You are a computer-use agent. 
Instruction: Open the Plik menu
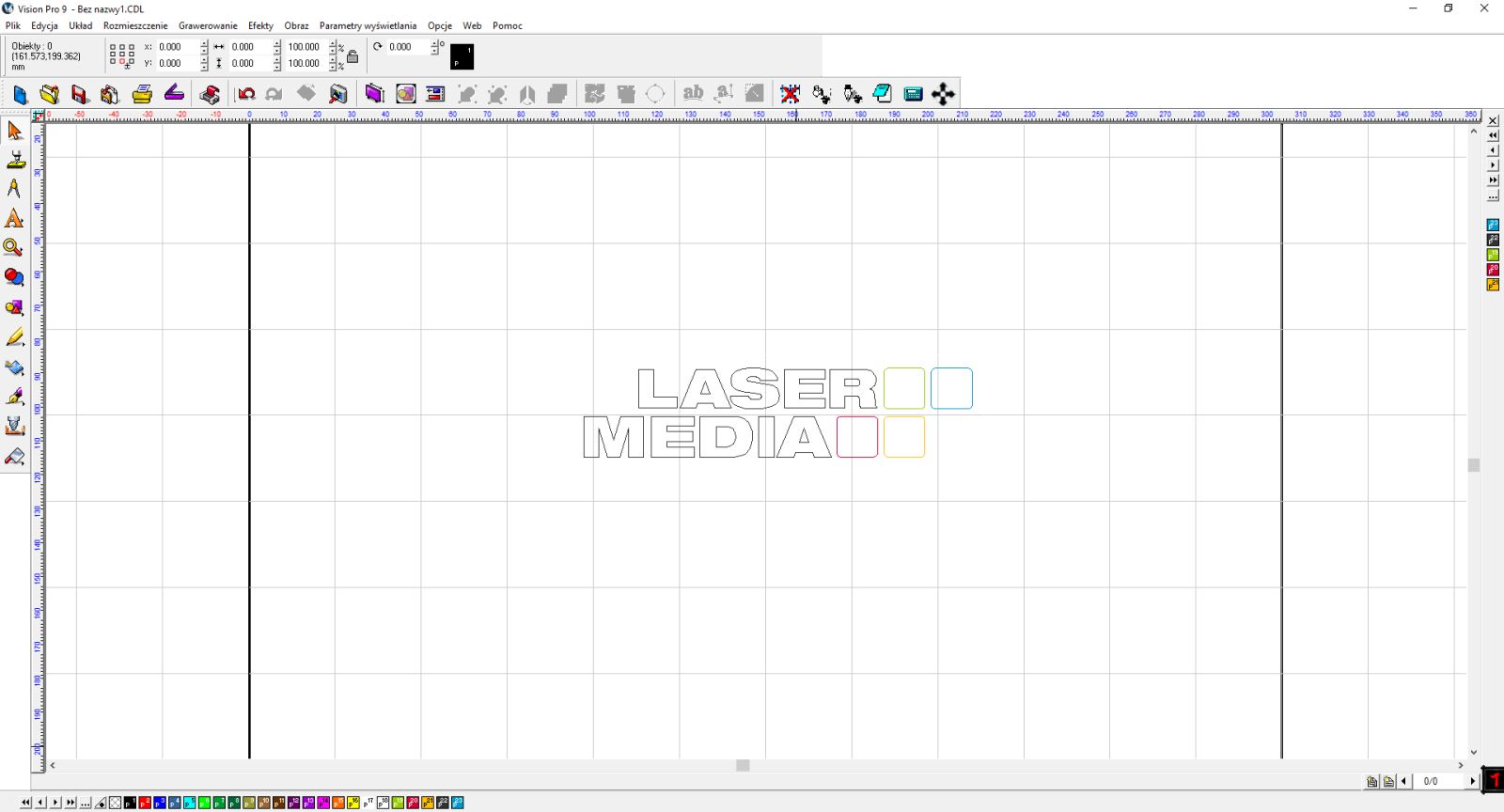13,25
